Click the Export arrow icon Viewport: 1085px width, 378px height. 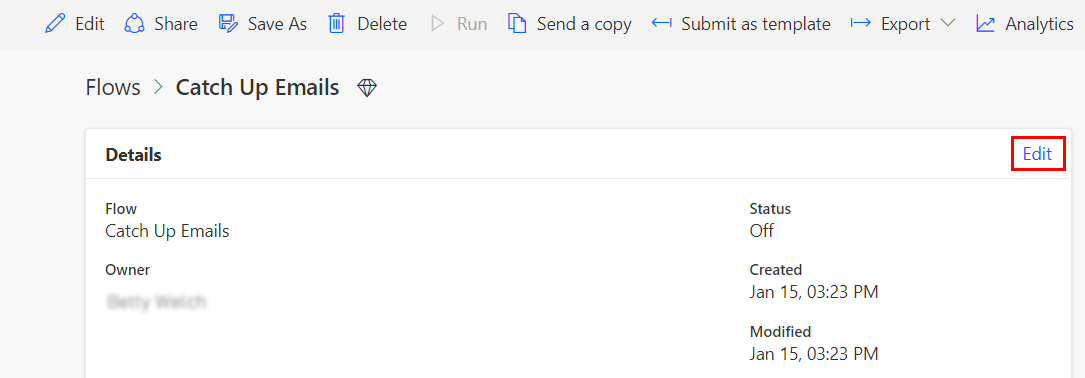click(860, 24)
